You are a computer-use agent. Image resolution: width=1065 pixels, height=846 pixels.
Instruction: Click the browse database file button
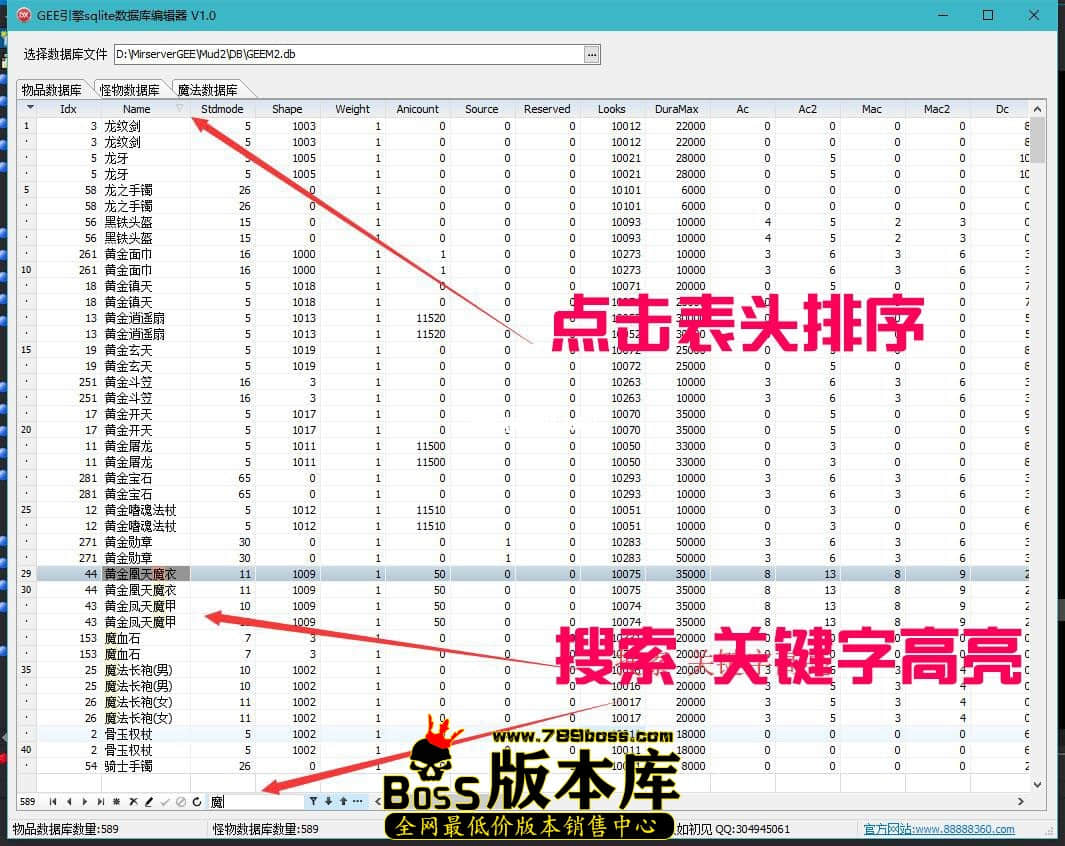(x=592, y=54)
